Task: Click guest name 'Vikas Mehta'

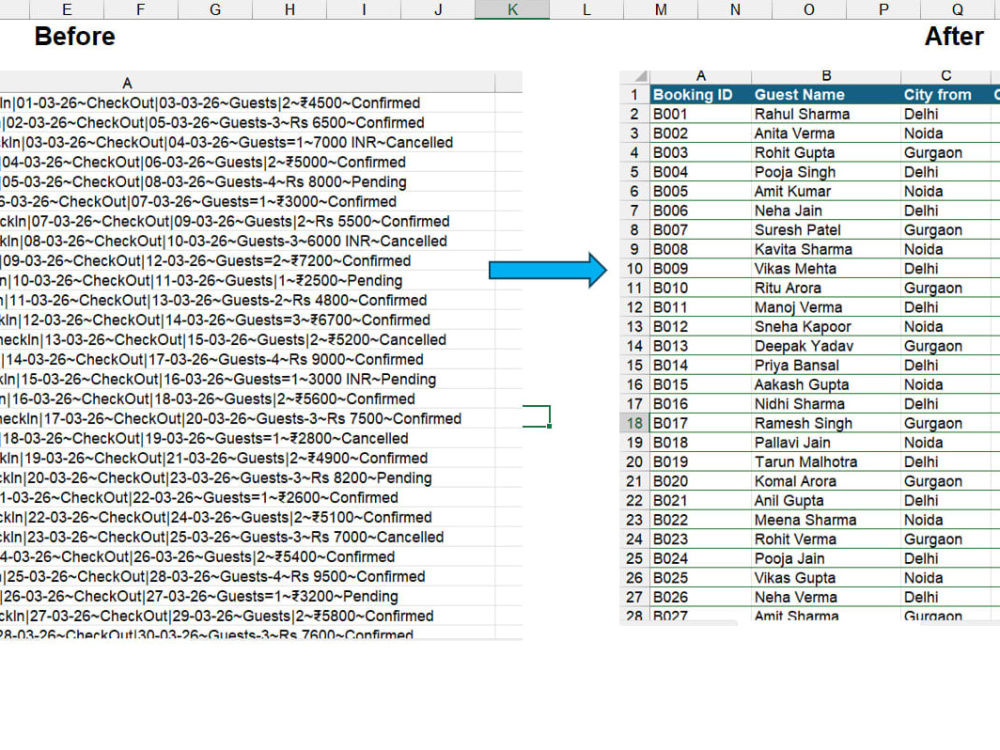Action: 826,268
